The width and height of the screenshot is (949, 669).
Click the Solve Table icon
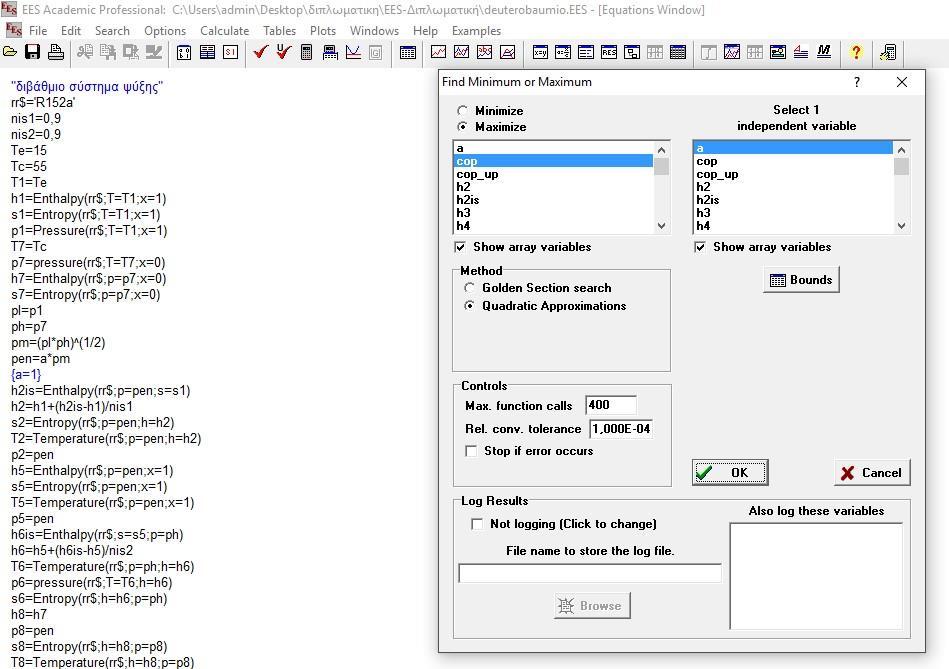(330, 53)
